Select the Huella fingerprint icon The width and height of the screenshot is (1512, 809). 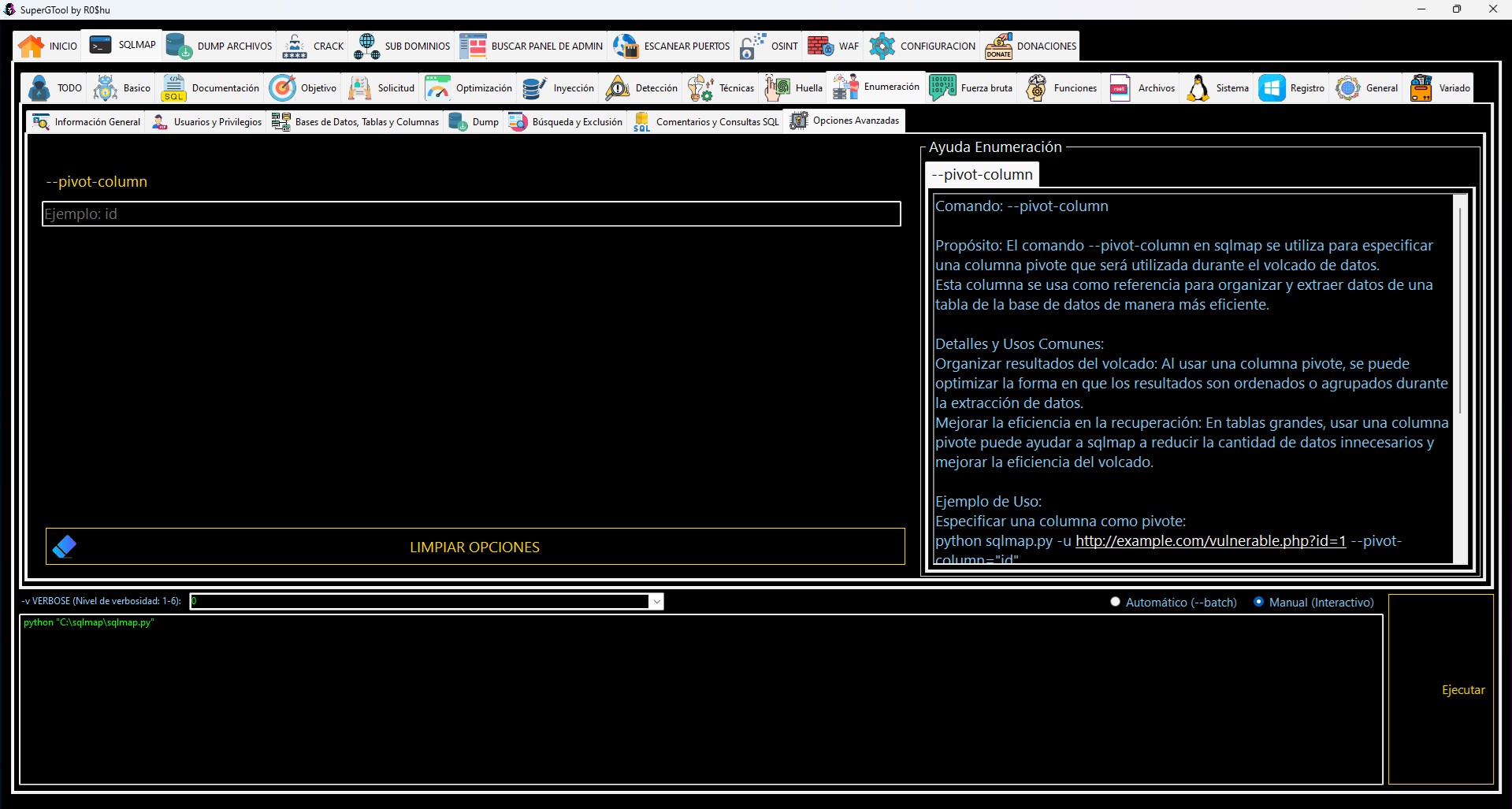click(777, 88)
